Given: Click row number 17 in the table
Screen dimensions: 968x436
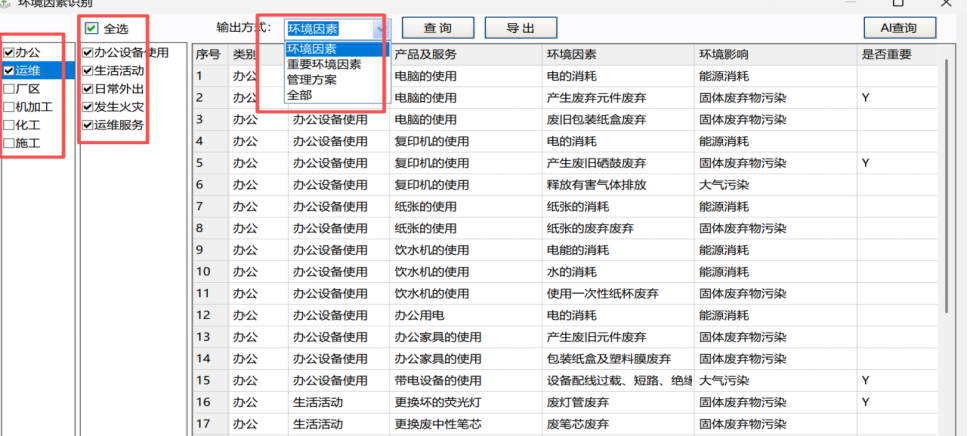Looking at the screenshot, I should 211,424.
